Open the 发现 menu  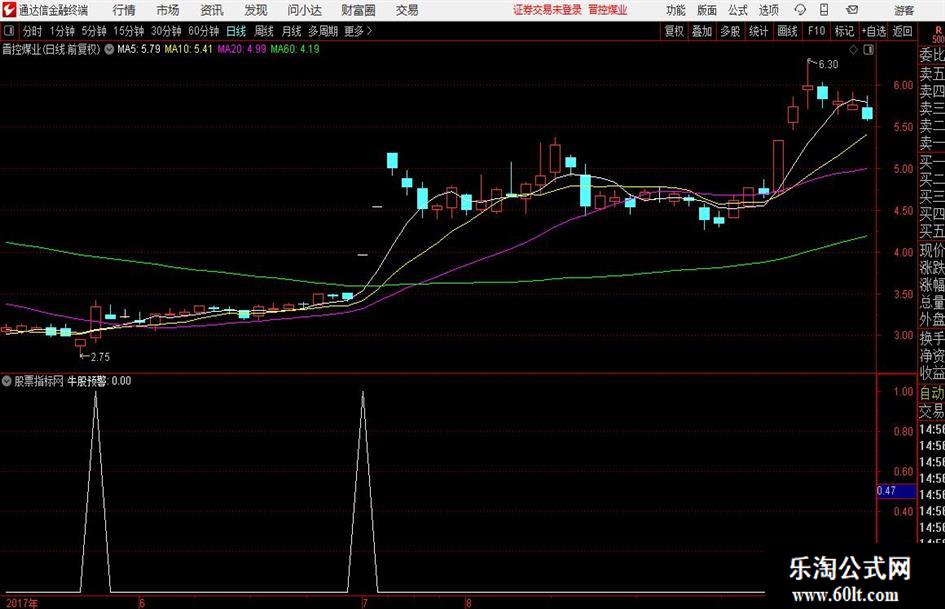click(x=256, y=10)
